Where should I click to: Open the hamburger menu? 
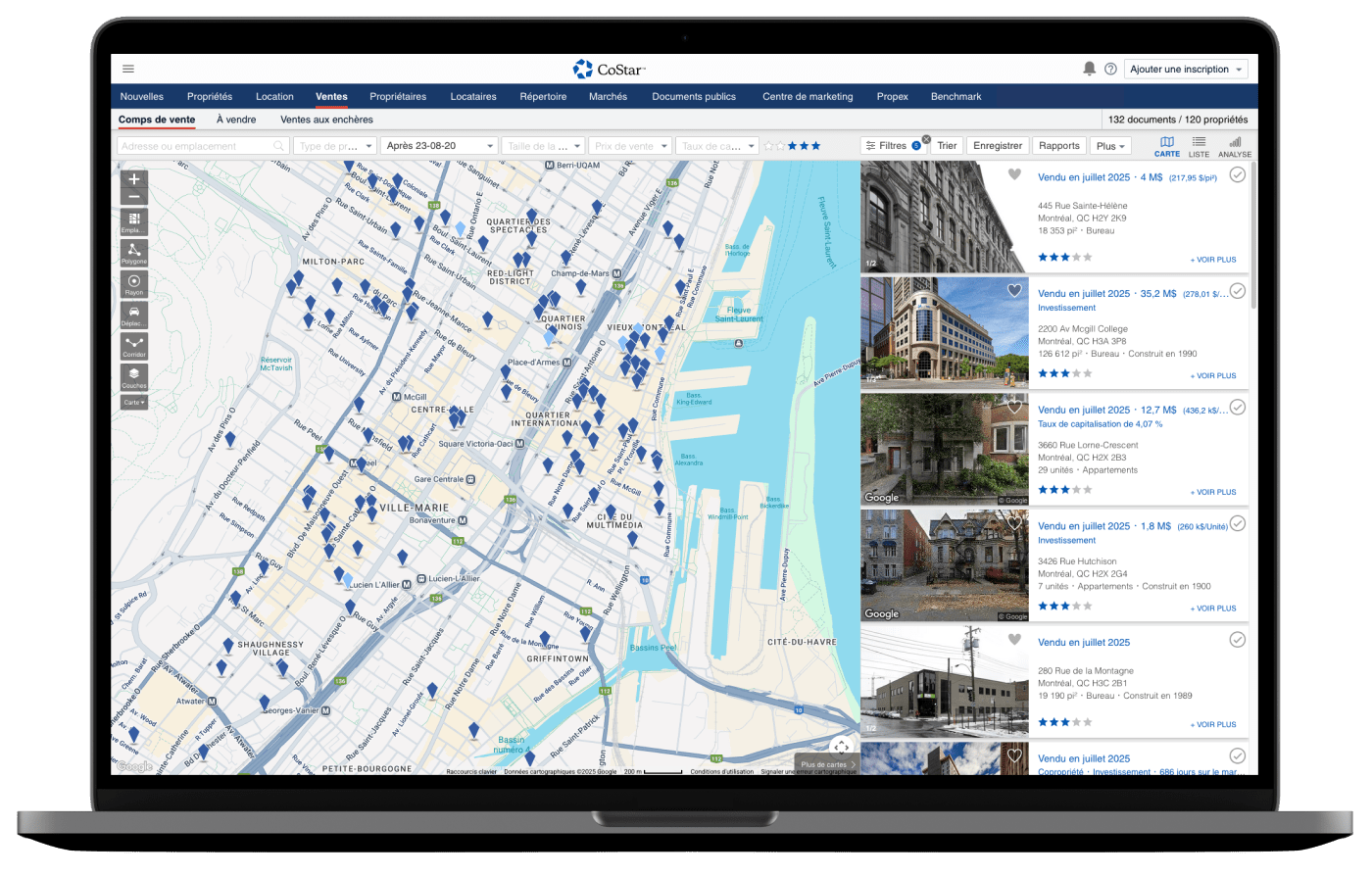coord(128,69)
